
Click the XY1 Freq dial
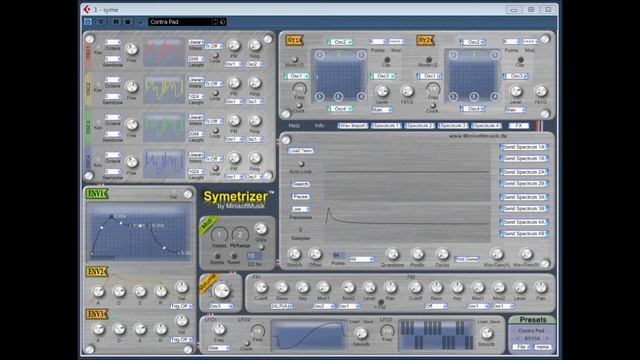[x=299, y=89]
